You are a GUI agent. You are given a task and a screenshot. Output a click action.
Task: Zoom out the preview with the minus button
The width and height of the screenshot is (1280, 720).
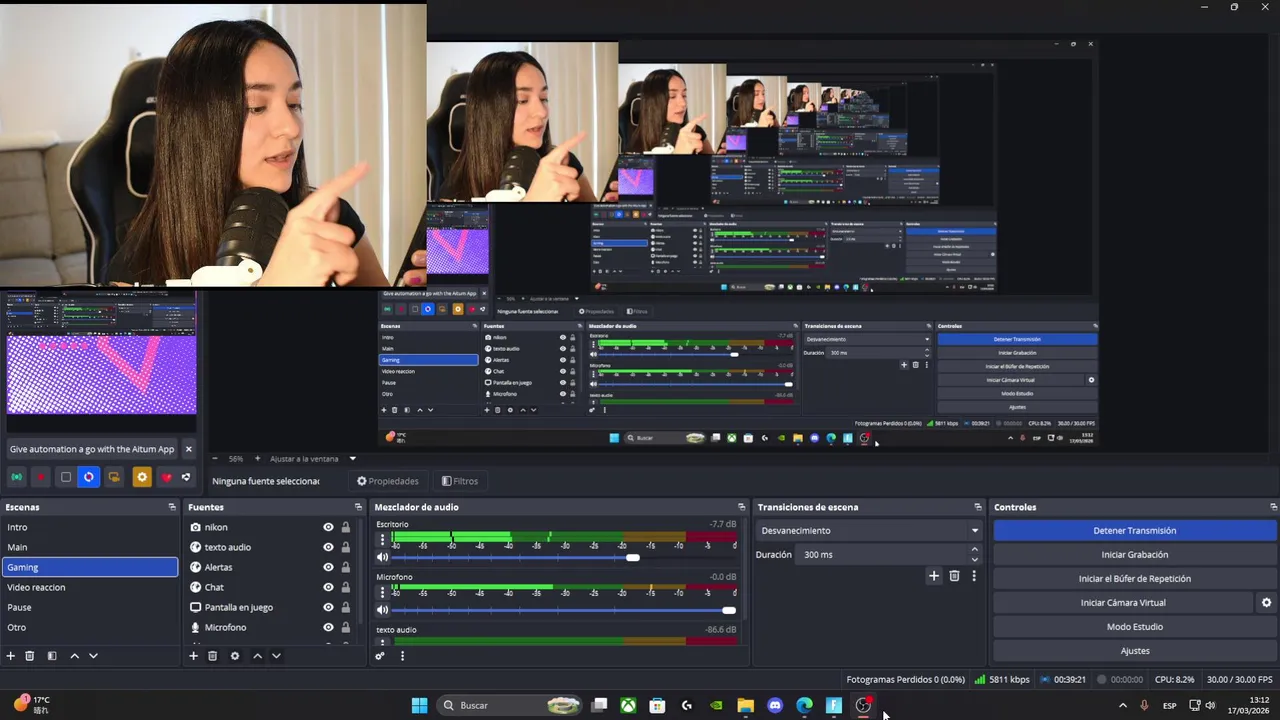[x=214, y=459]
